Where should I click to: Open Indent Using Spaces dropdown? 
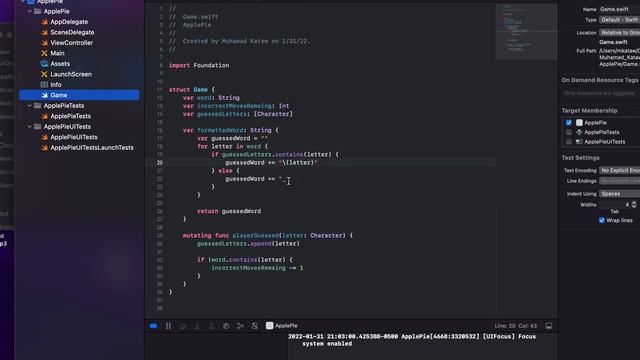(x=619, y=194)
